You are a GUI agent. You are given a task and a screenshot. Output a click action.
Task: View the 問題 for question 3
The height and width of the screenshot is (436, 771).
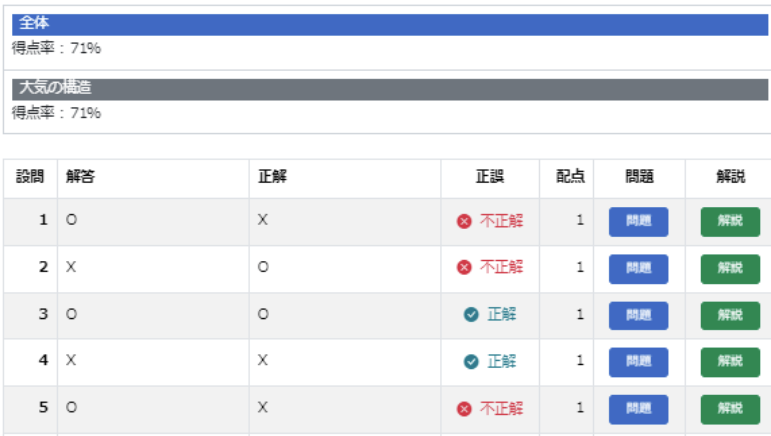click(x=638, y=315)
